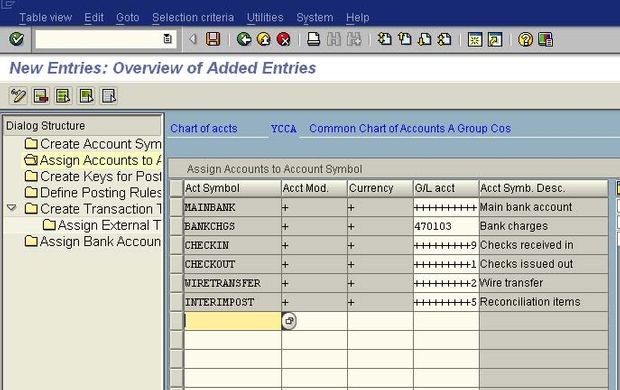This screenshot has width=620, height=390.
Task: Open the command field history dropdown
Action: tap(167, 39)
